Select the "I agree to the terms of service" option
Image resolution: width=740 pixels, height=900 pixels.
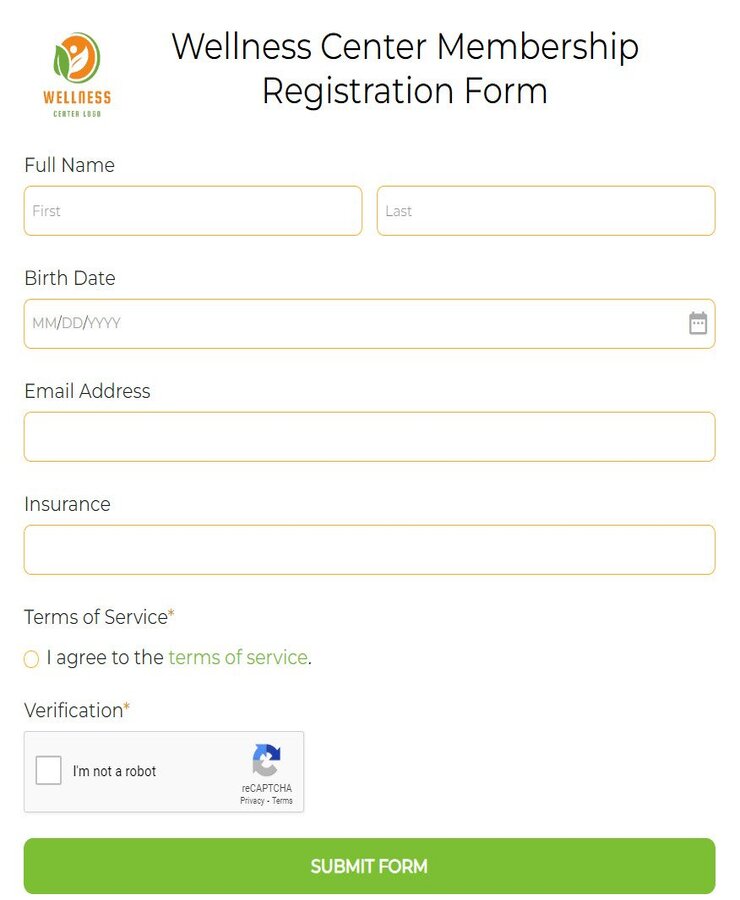pos(30,658)
